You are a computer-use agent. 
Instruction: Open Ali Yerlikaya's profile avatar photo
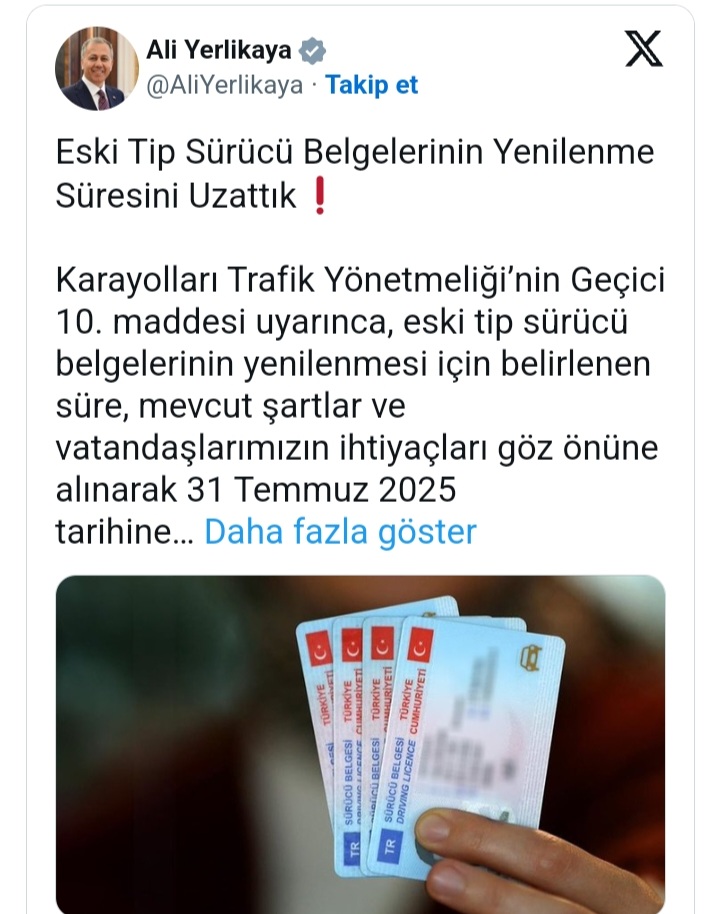(x=97, y=68)
